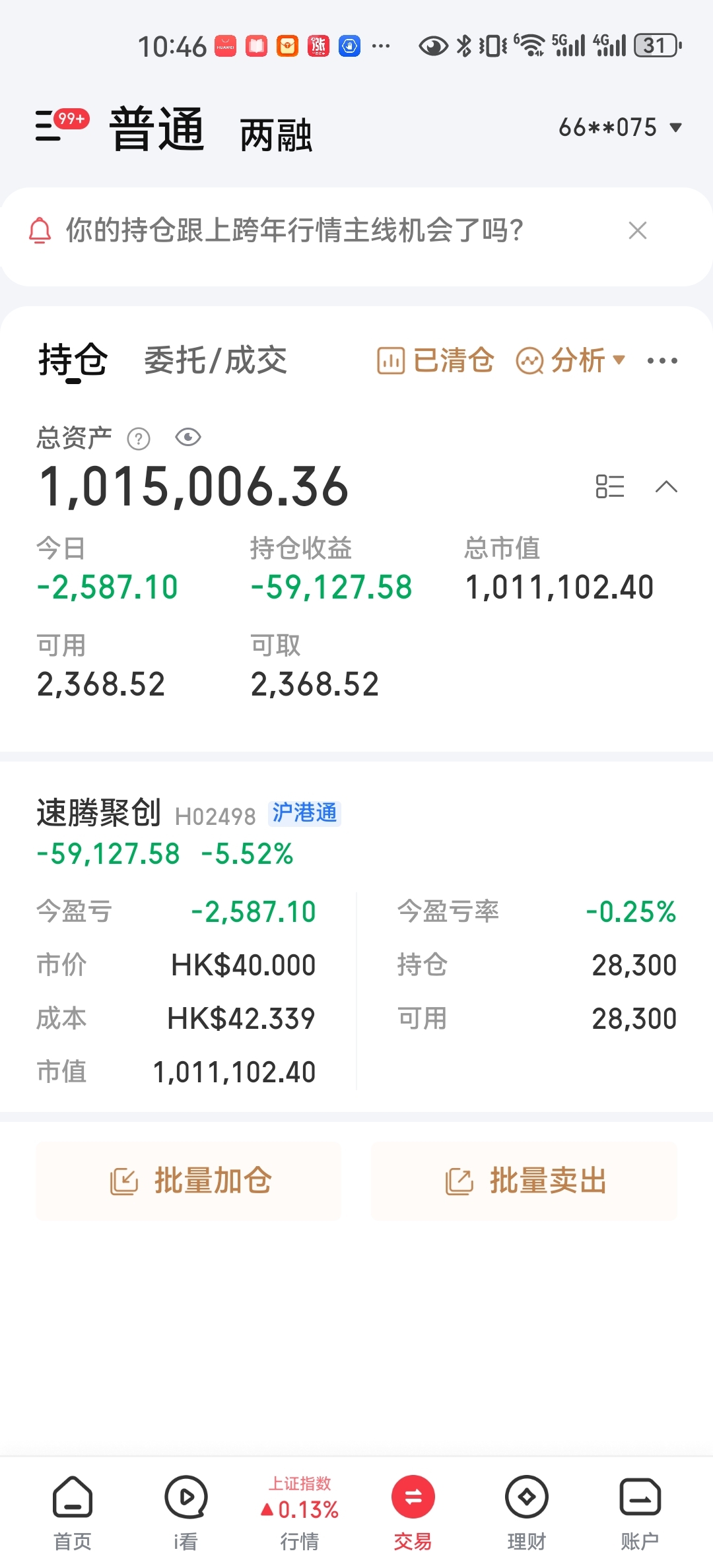Tap 持仓 quantity 28,300

[x=634, y=965]
